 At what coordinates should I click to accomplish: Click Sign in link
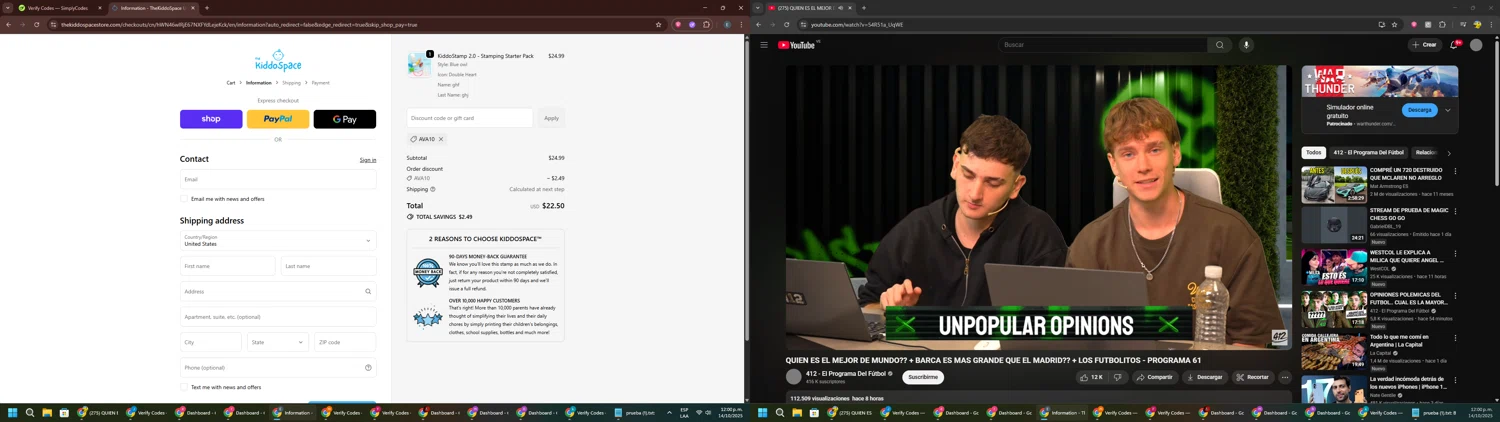(x=368, y=160)
